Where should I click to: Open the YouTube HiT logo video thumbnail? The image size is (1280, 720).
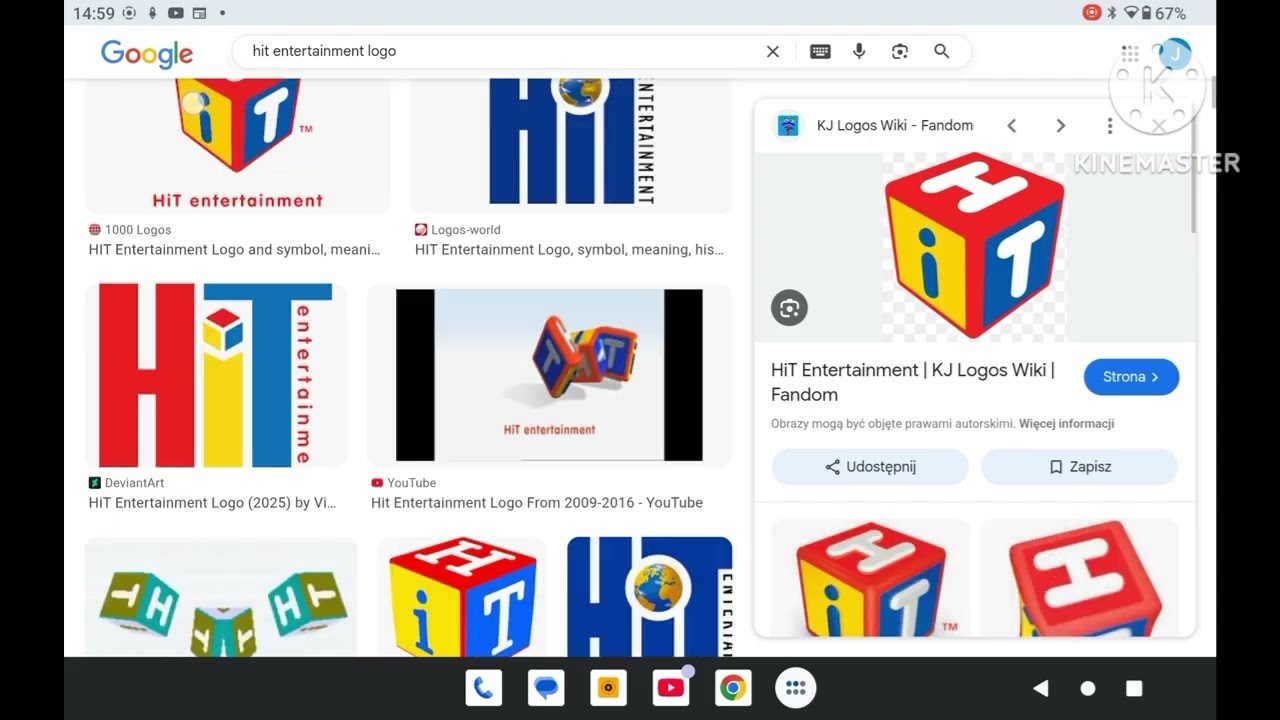[x=549, y=375]
